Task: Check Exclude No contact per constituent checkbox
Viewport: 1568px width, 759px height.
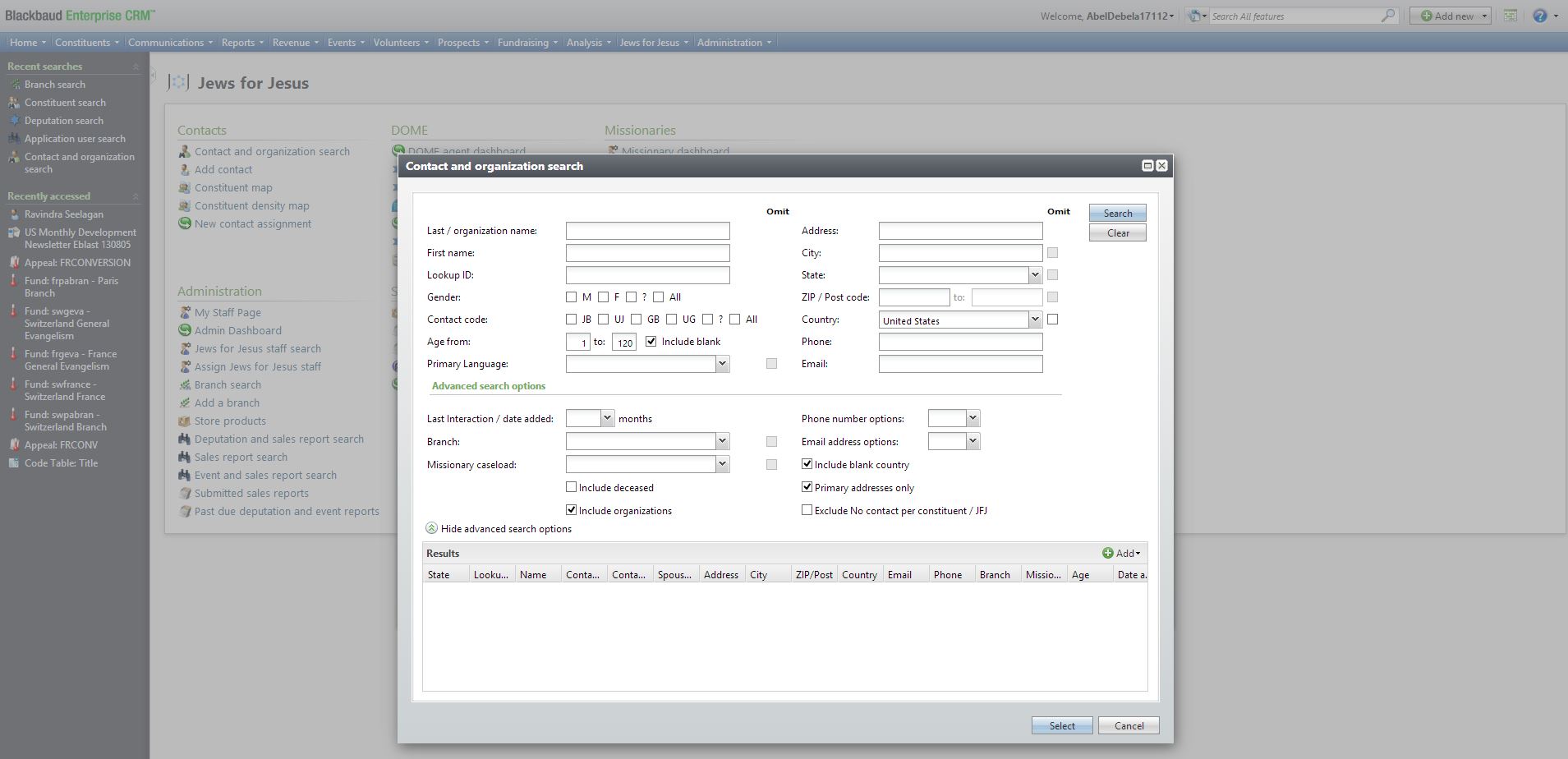Action: coord(807,510)
